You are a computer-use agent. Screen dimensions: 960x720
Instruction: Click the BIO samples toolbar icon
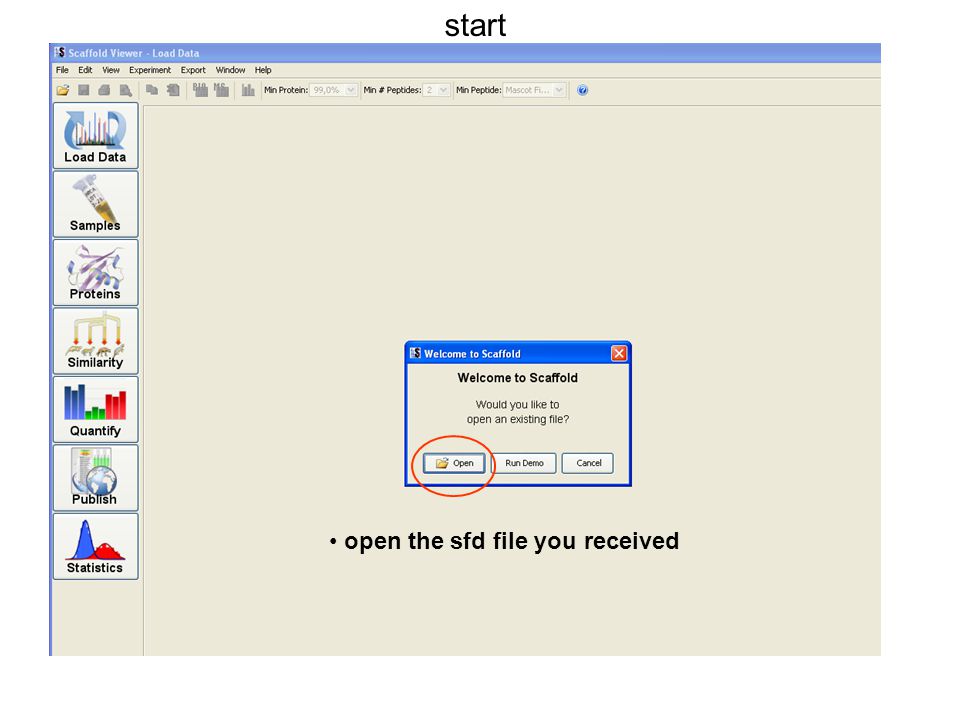[200, 90]
